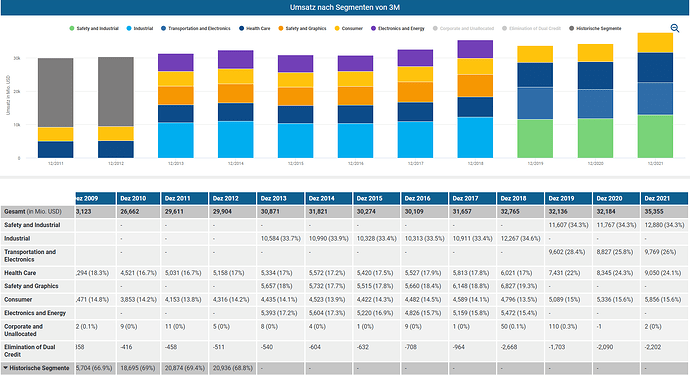Click the zoom-out magnifier icon on the chart
This screenshot has width=690, height=375.
[675, 28]
